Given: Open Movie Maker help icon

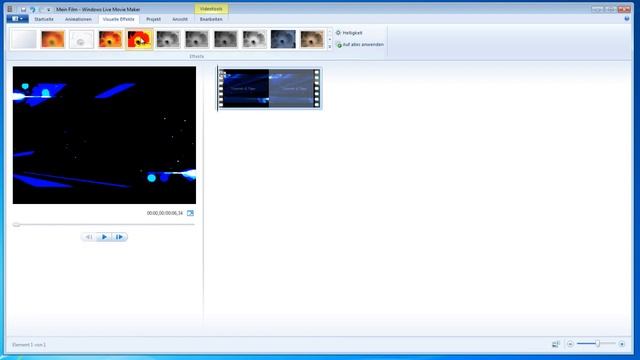Looking at the screenshot, I should pyautogui.click(x=627, y=19).
